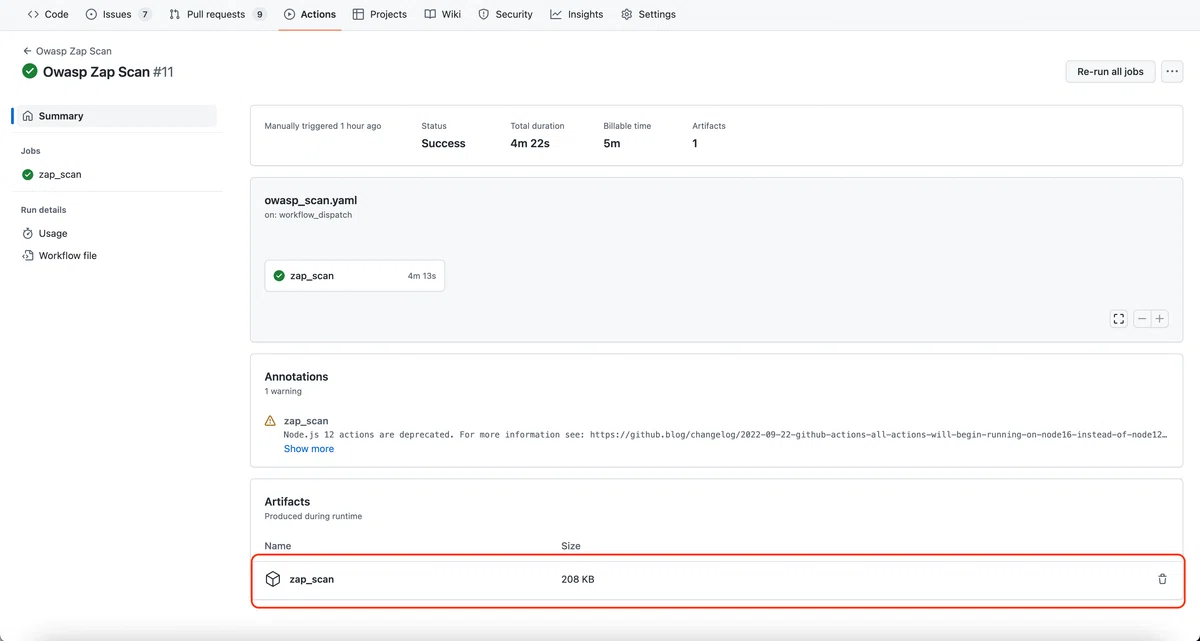Click the Projects table icon
The image size is (1200, 641).
[359, 14]
